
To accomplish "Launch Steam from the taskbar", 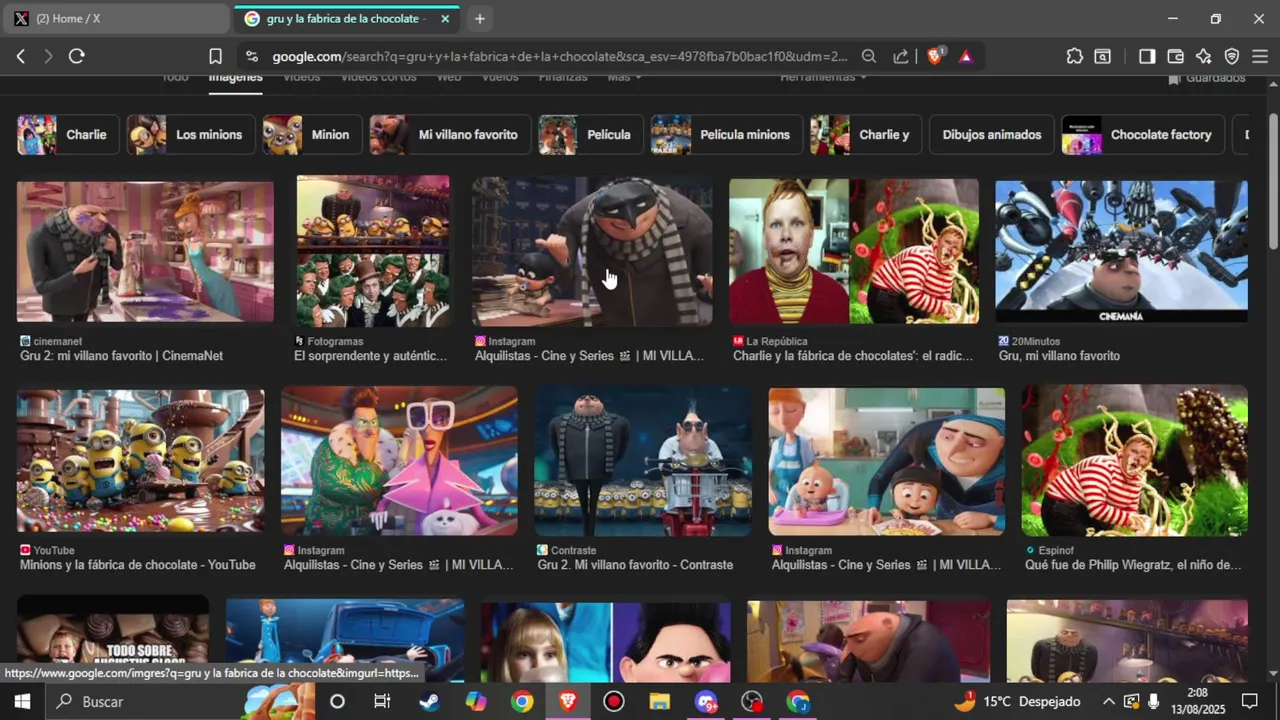I will [x=428, y=701].
